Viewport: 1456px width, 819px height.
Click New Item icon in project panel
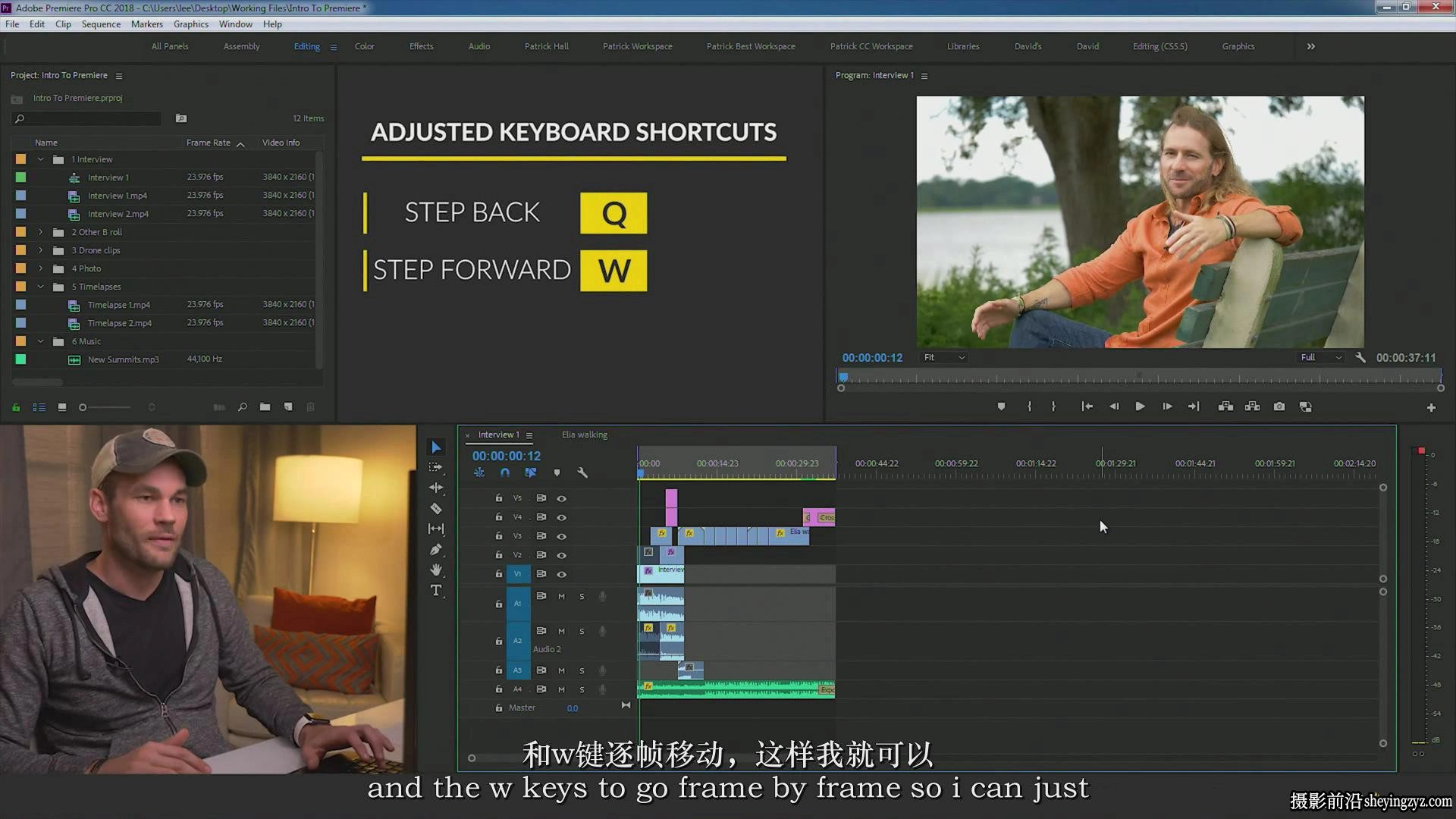[x=288, y=407]
